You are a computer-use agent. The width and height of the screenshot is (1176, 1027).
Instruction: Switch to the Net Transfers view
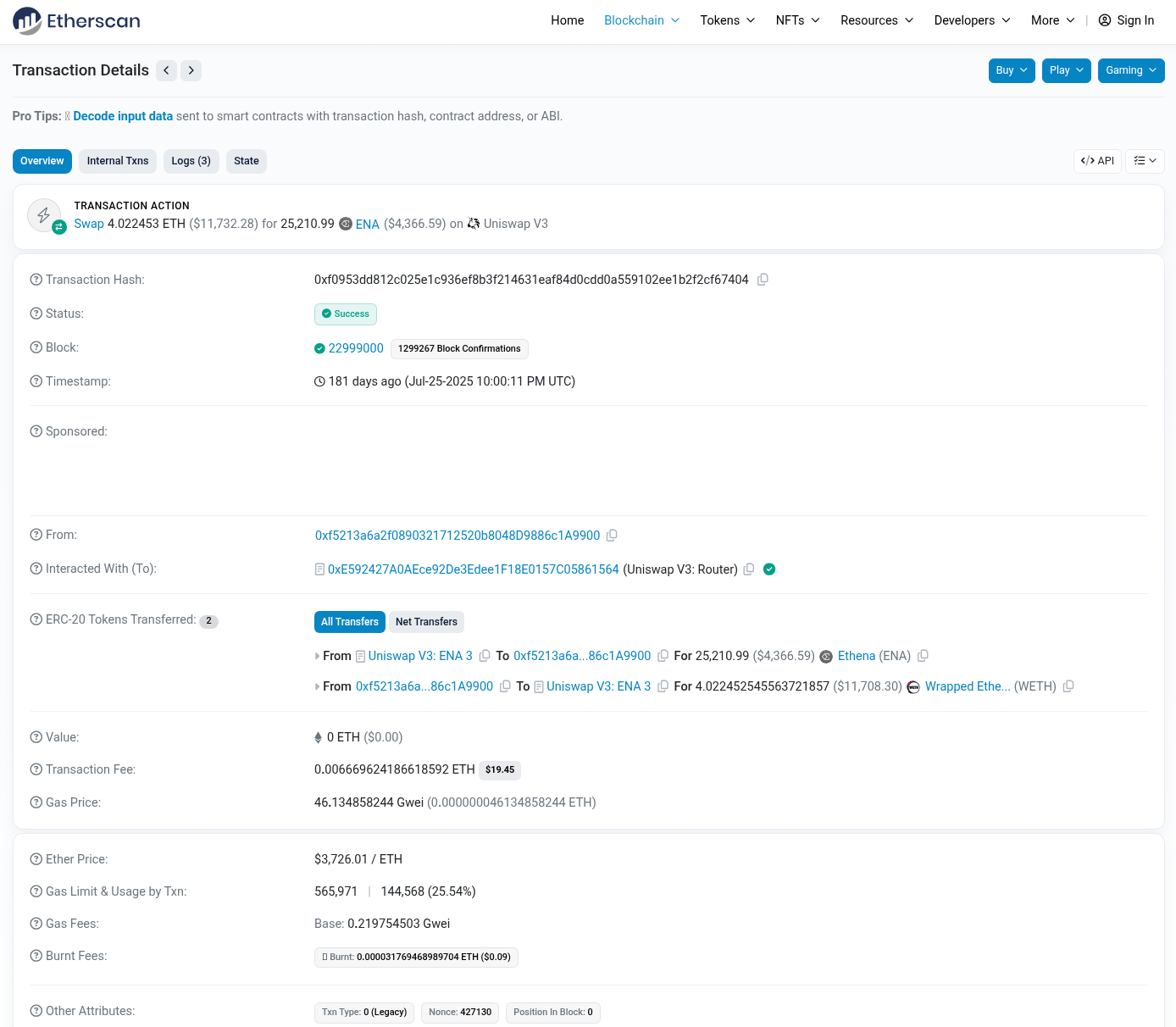[x=426, y=621]
